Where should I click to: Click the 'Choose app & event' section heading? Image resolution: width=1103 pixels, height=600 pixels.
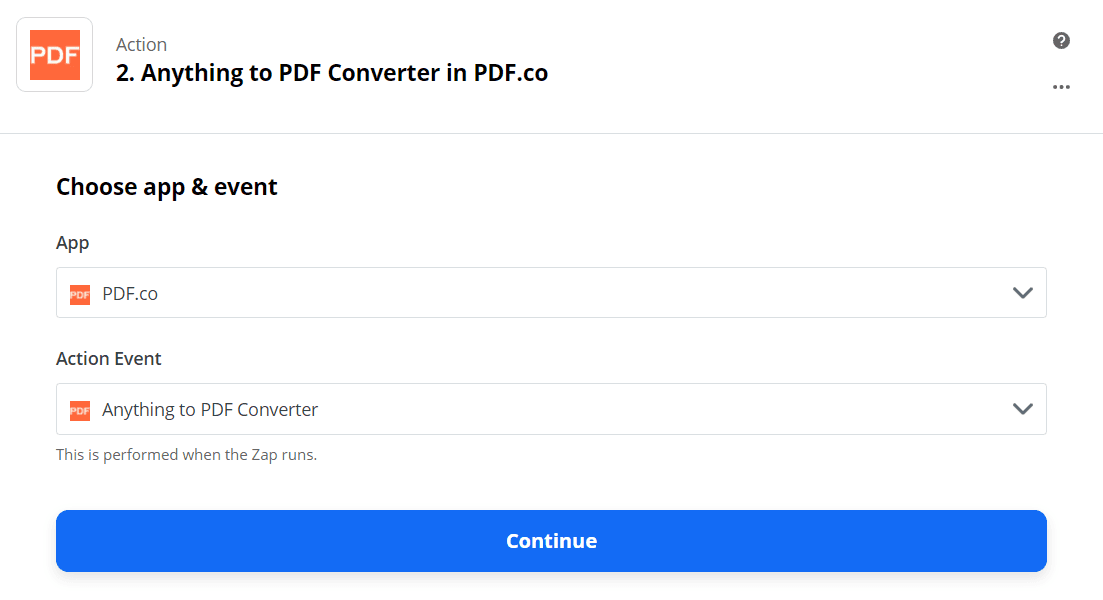tap(167, 187)
